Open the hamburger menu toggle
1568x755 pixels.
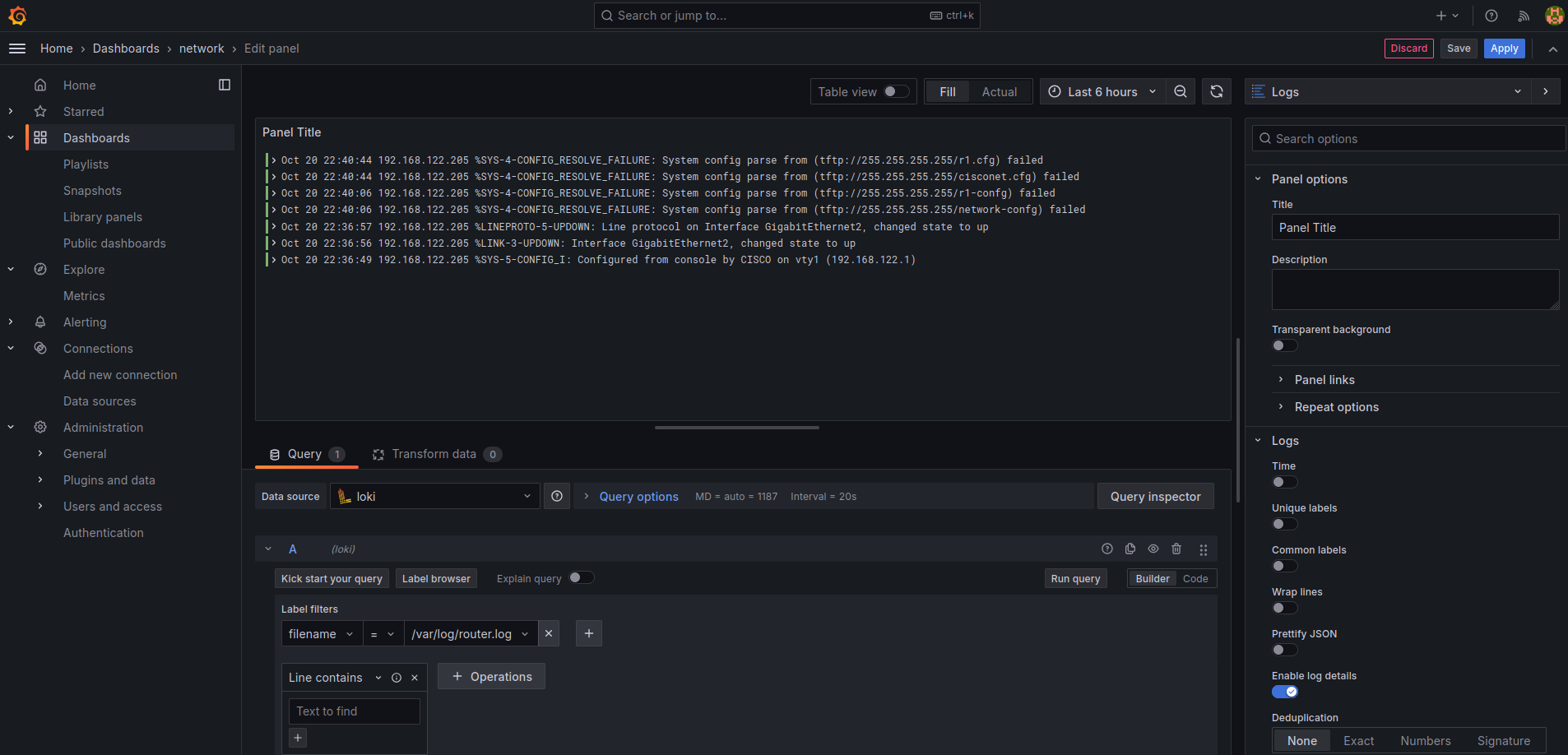click(x=17, y=49)
